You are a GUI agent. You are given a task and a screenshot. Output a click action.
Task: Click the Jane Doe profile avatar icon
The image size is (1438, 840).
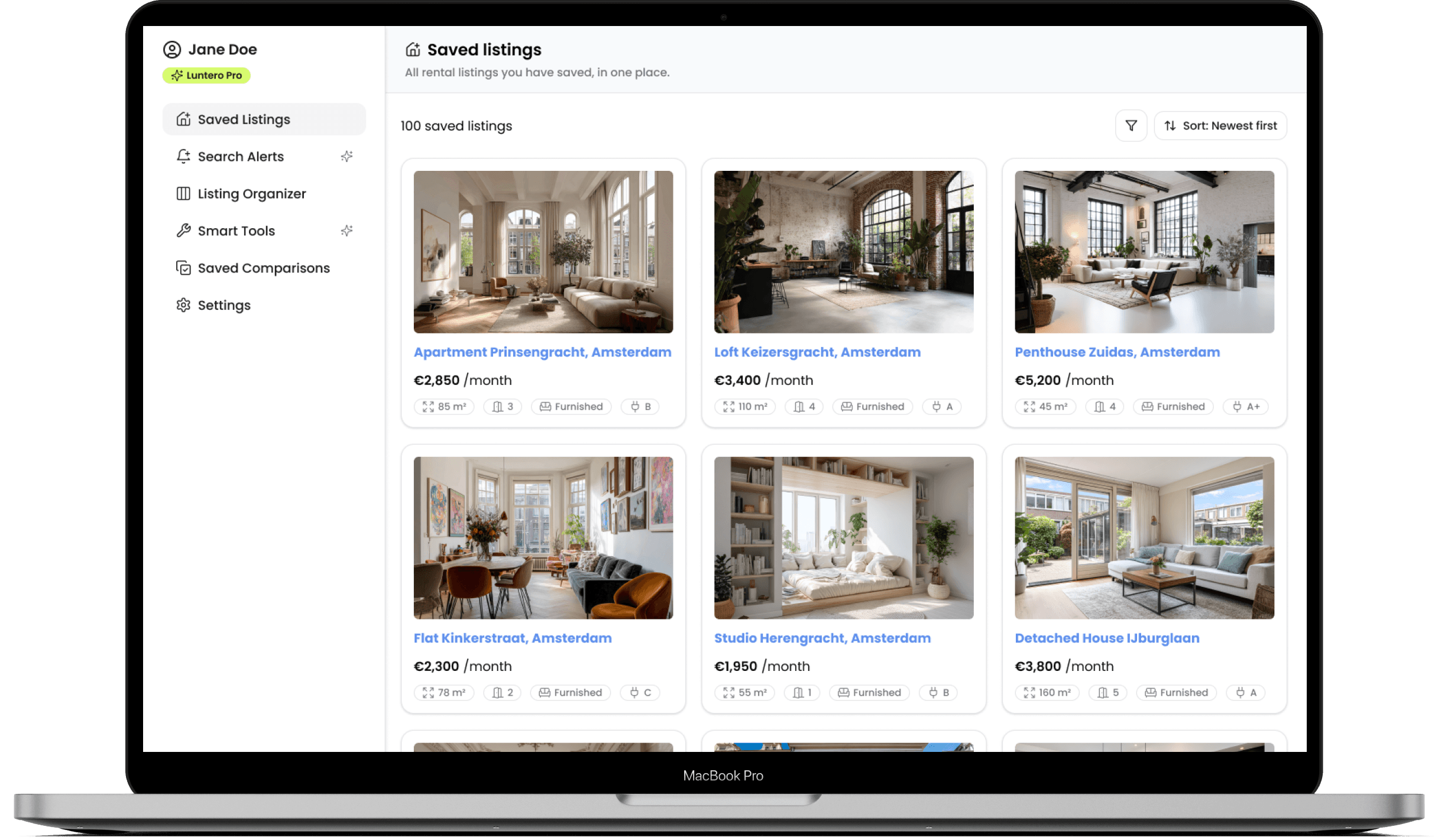(172, 50)
